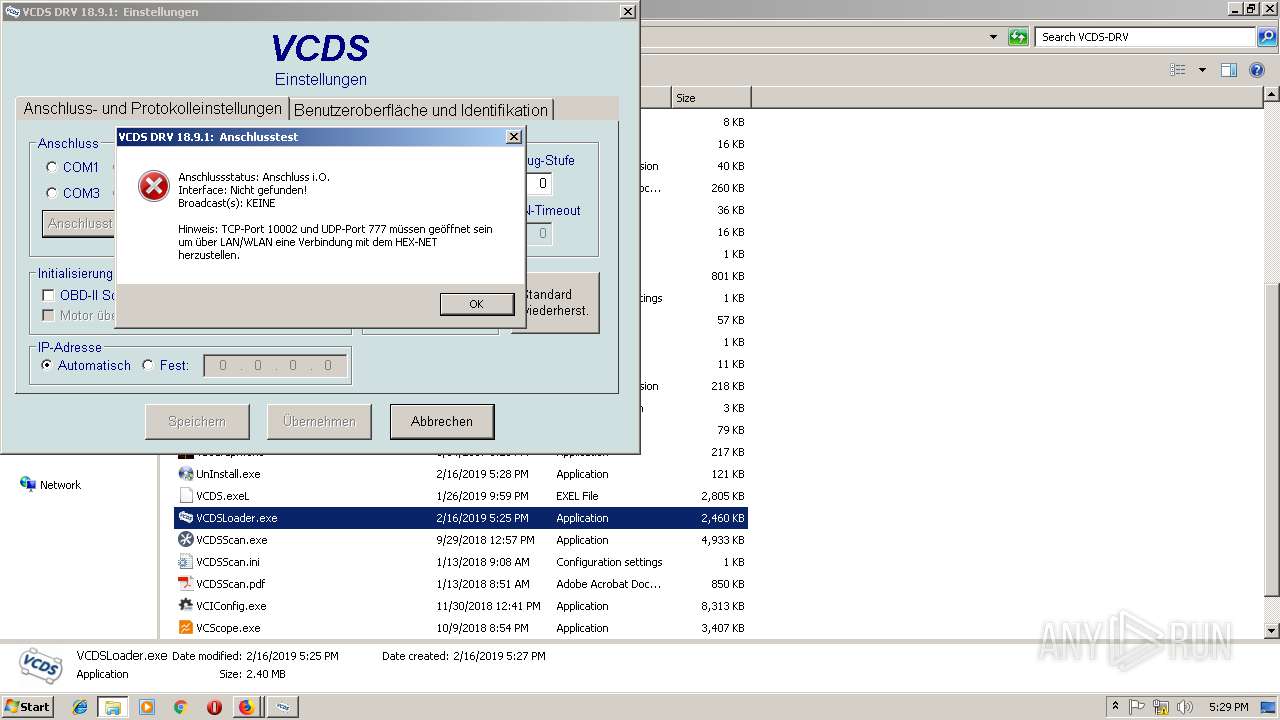Viewport: 1280px width, 720px height.
Task: Click Size column header in Explorer
Action: [711, 98]
